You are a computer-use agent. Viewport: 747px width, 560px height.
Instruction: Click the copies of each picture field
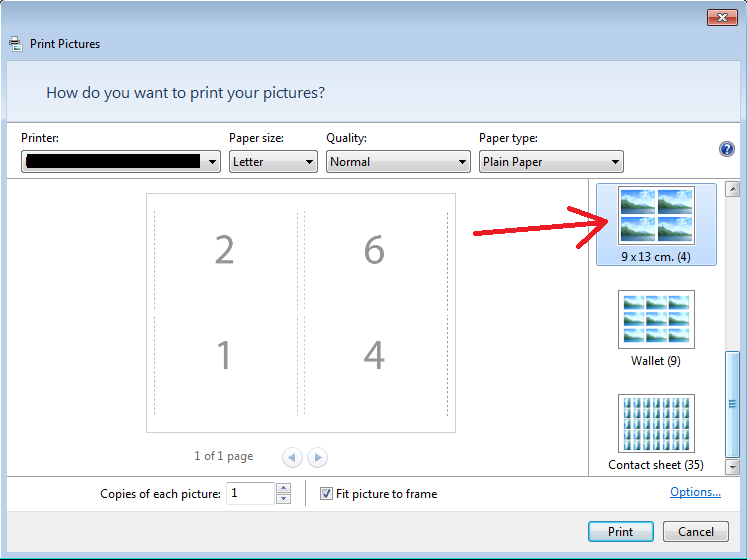(x=251, y=493)
